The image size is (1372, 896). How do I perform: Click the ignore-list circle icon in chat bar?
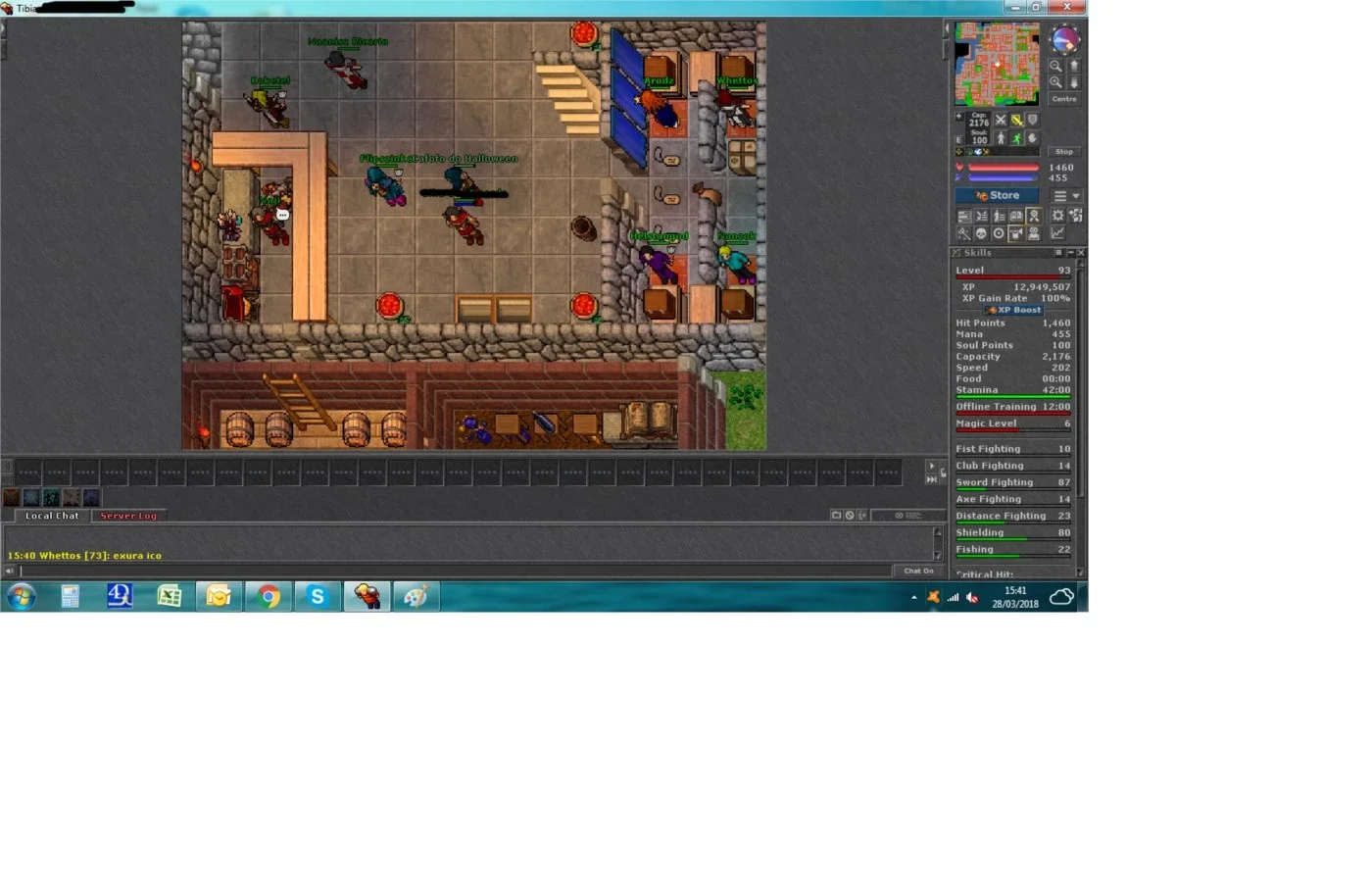(850, 515)
